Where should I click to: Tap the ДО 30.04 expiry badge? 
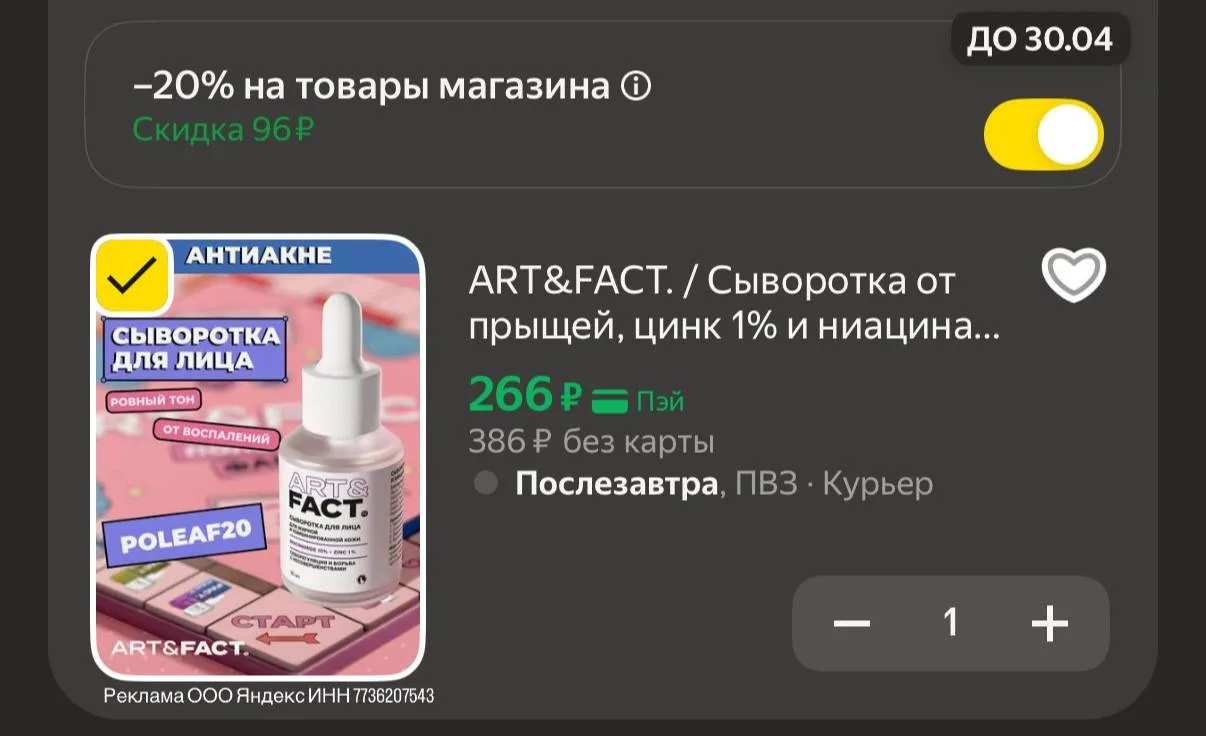pyautogui.click(x=1040, y=39)
